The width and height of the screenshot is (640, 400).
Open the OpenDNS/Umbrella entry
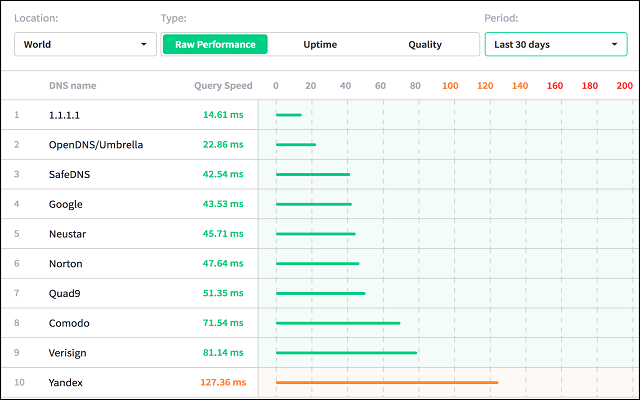[x=96, y=145]
